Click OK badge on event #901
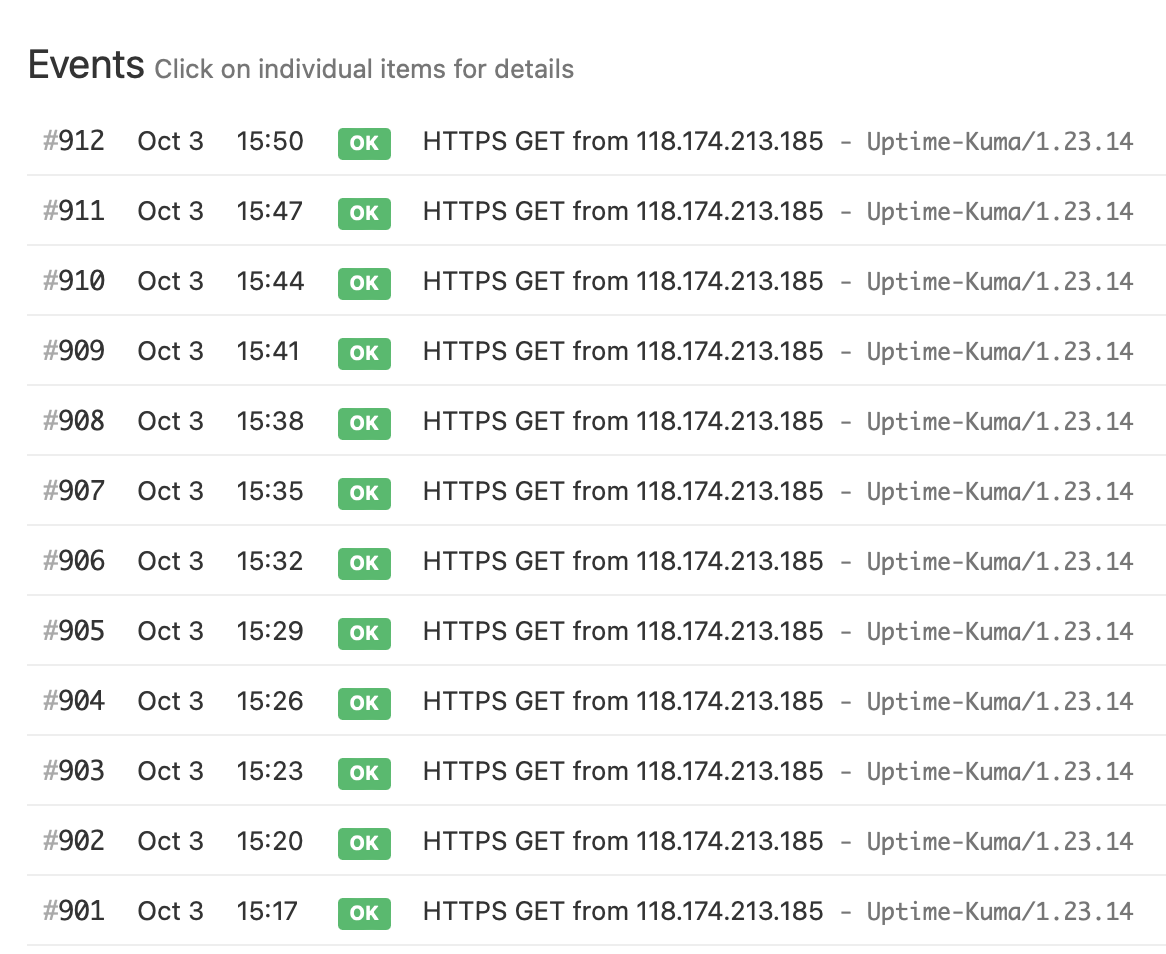Screen dimensions: 1166x954 (x=364, y=912)
